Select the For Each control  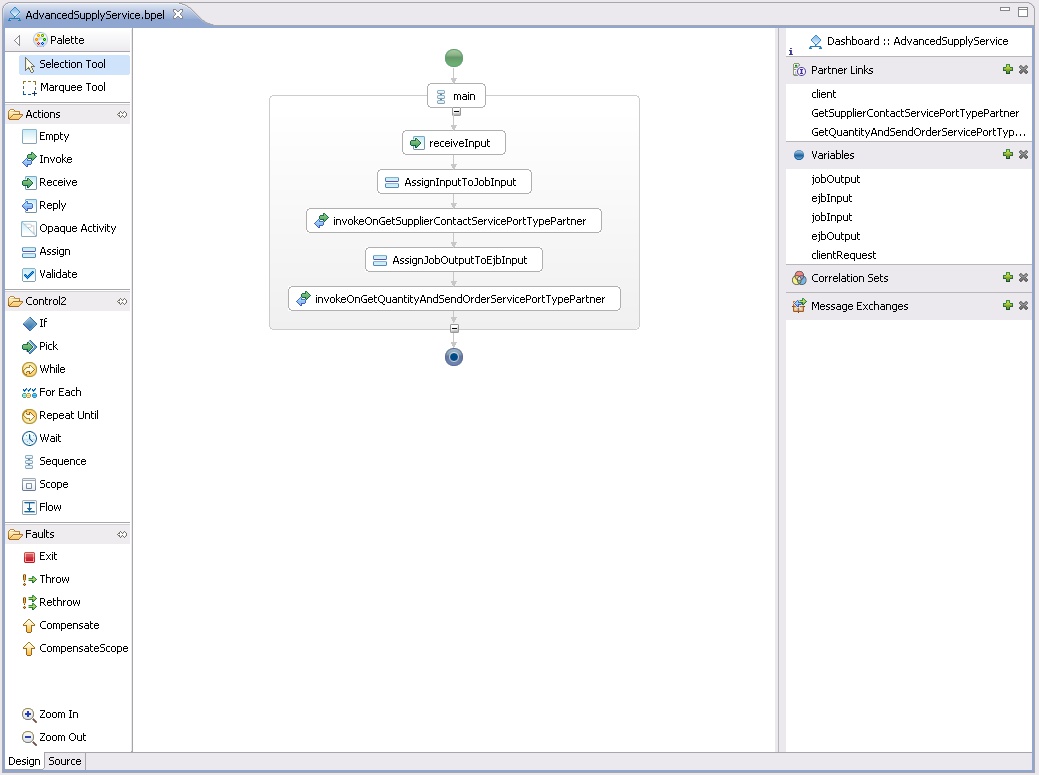point(59,392)
